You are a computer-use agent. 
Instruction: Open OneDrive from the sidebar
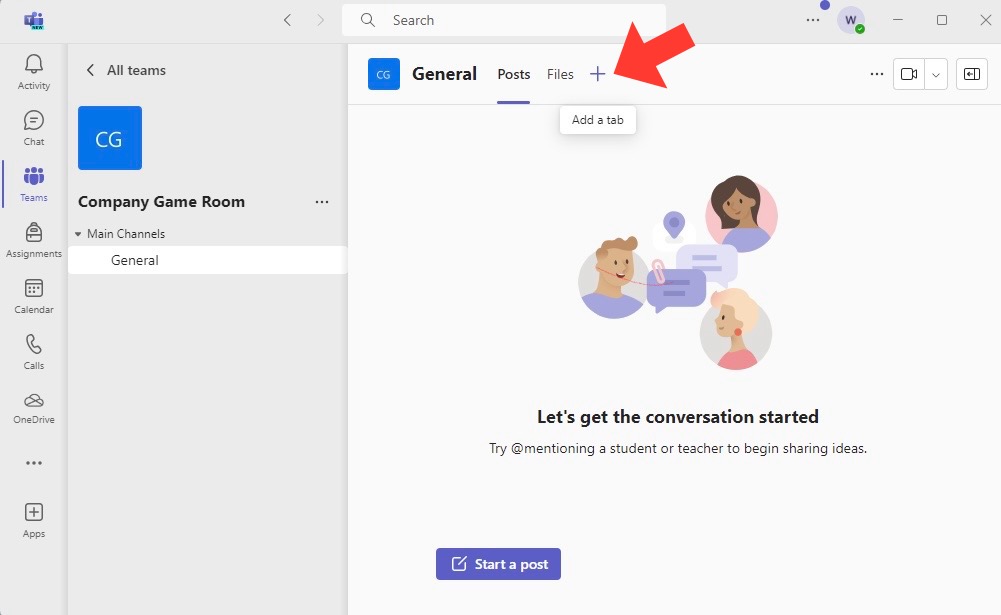pyautogui.click(x=34, y=409)
